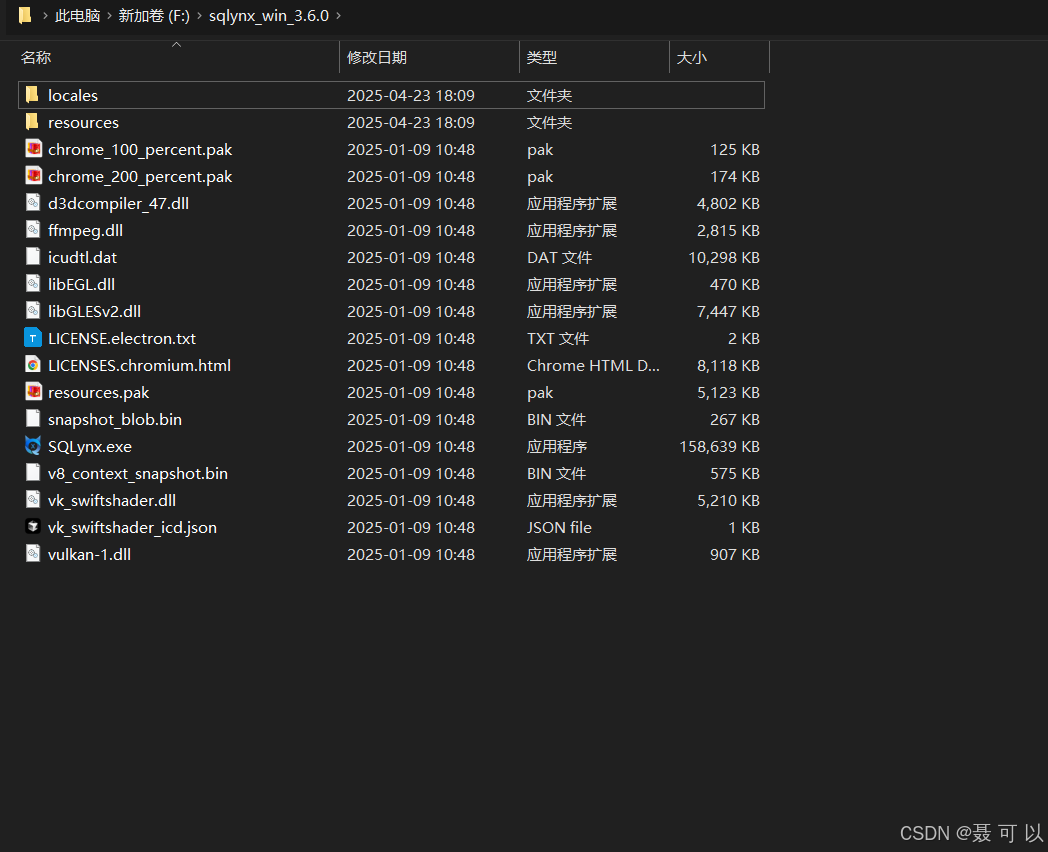
Task: Click the JSON file type cell
Action: (x=559, y=527)
